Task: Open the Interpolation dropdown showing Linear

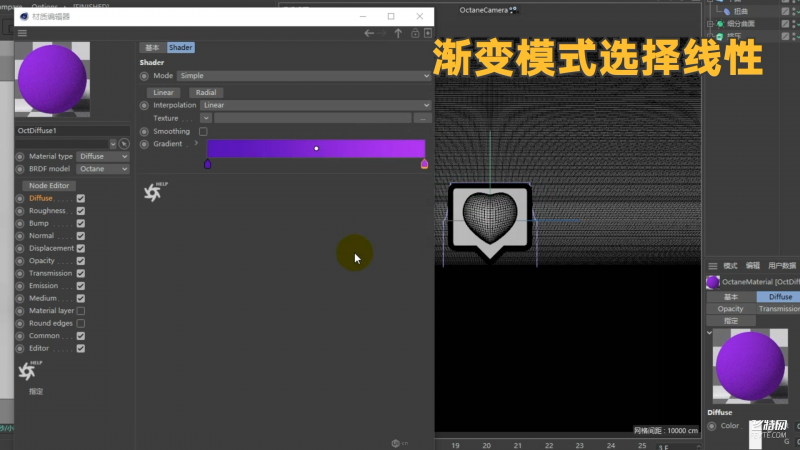Action: pyautogui.click(x=315, y=105)
